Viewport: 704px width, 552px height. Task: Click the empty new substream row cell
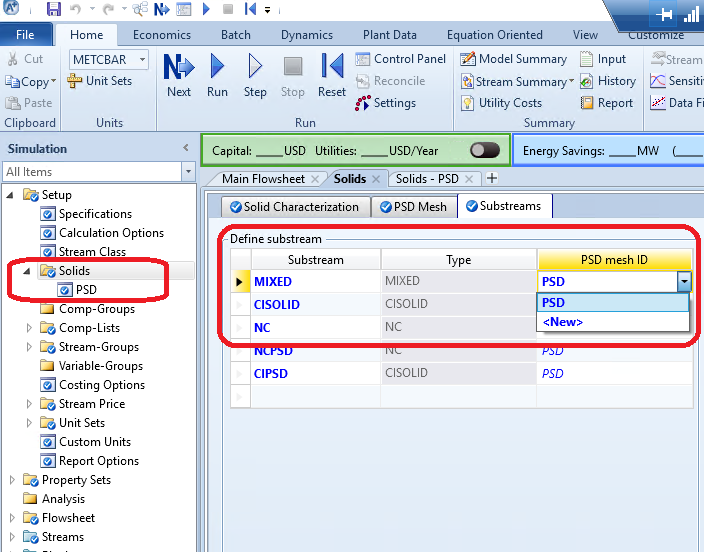coord(316,397)
